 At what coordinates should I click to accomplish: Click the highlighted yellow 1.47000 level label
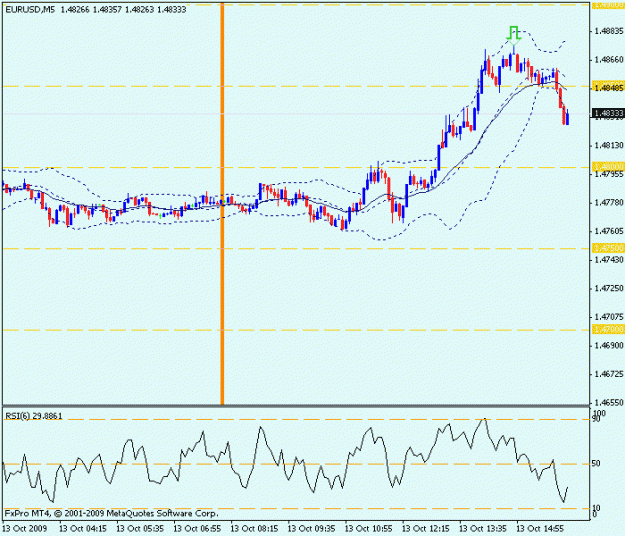click(608, 330)
